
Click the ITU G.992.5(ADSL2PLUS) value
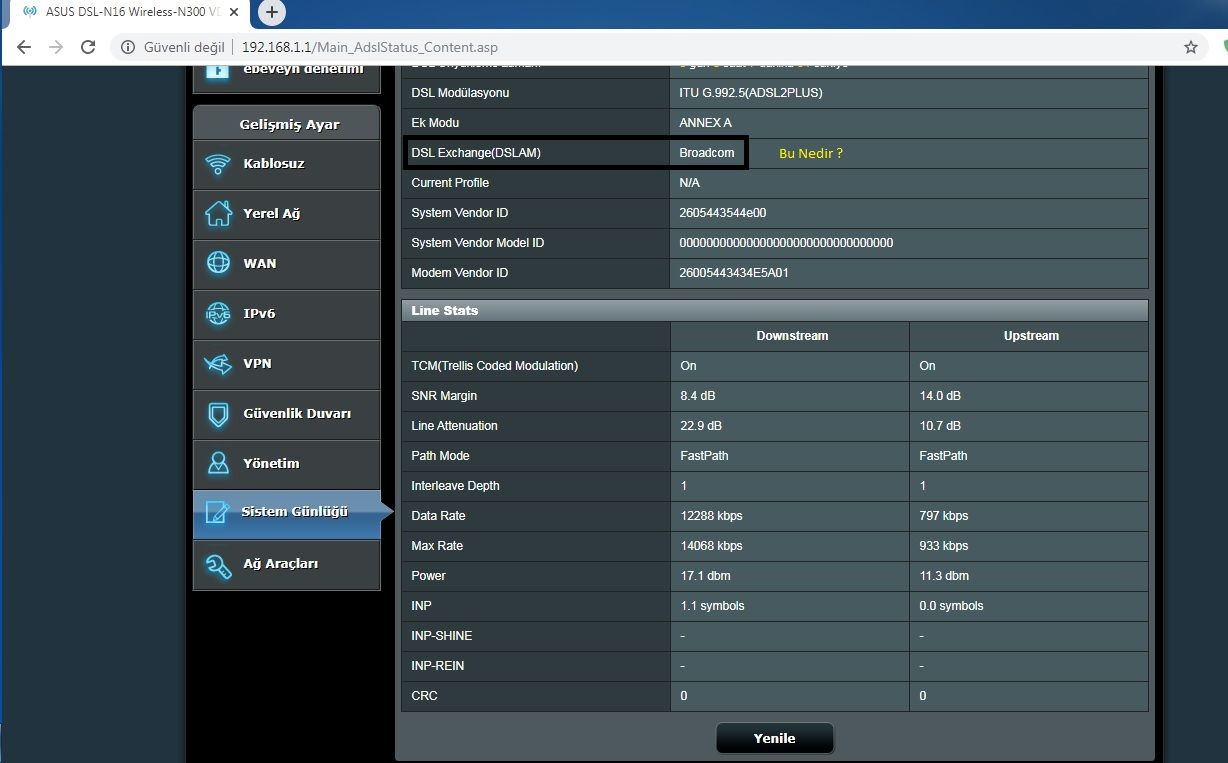point(751,93)
